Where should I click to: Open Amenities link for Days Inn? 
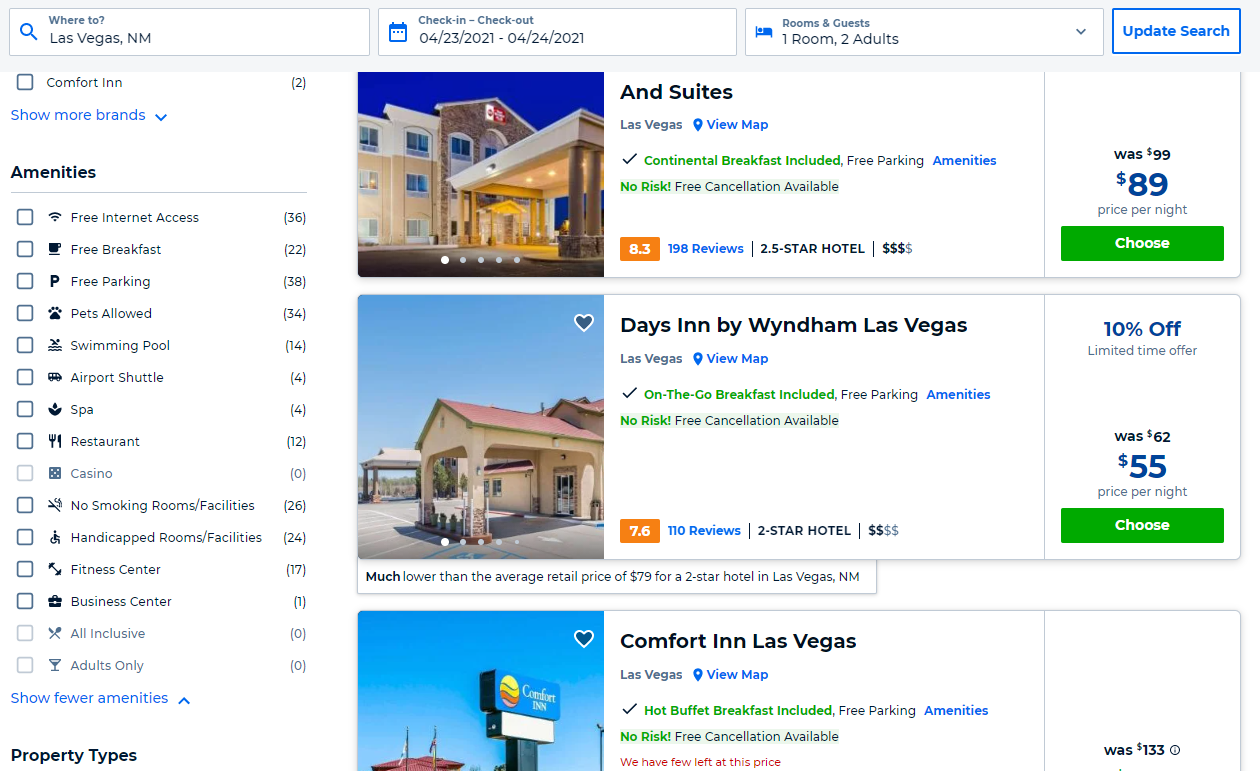coord(958,395)
